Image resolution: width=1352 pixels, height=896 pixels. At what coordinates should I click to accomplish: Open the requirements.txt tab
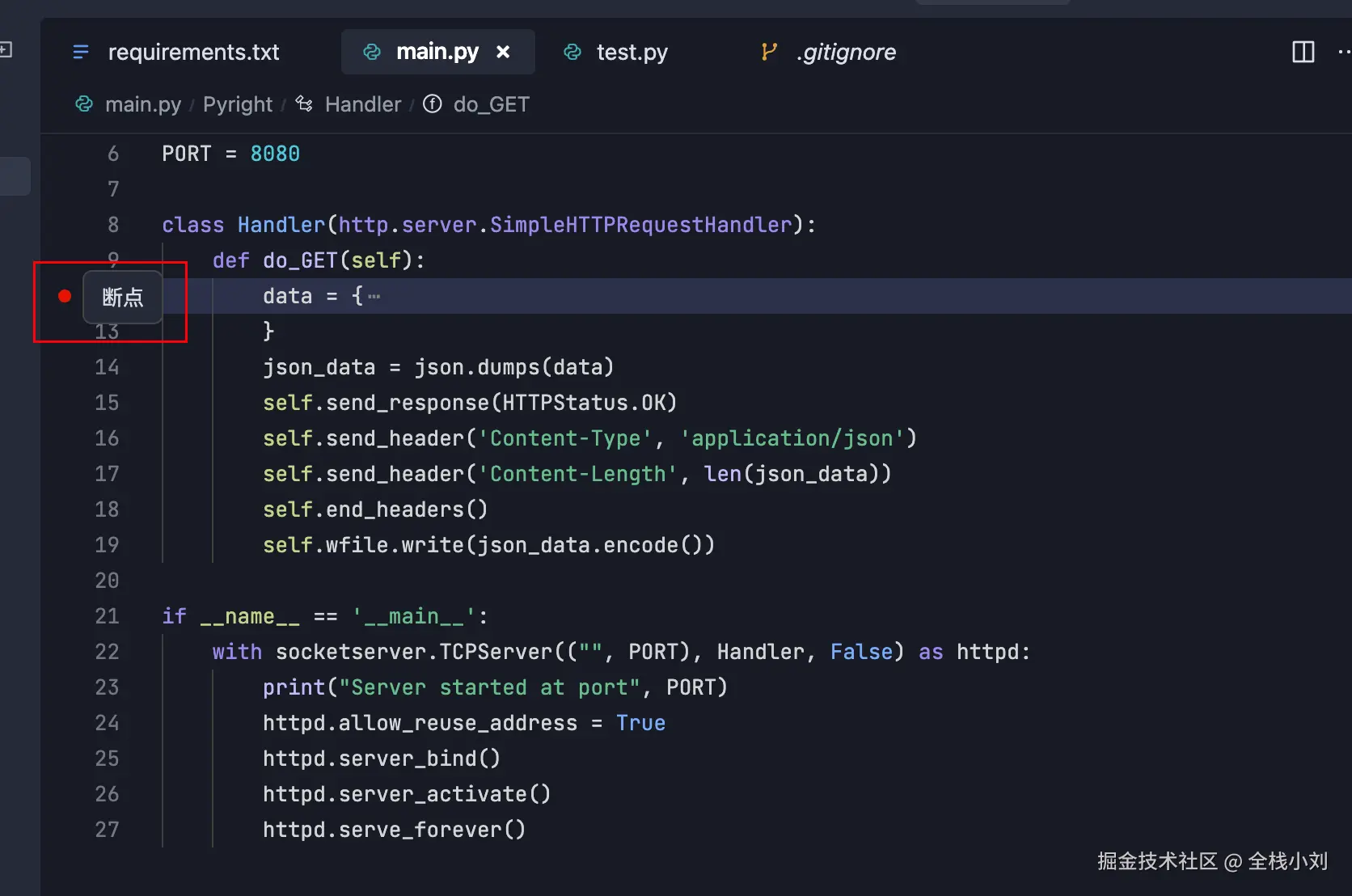pyautogui.click(x=193, y=52)
